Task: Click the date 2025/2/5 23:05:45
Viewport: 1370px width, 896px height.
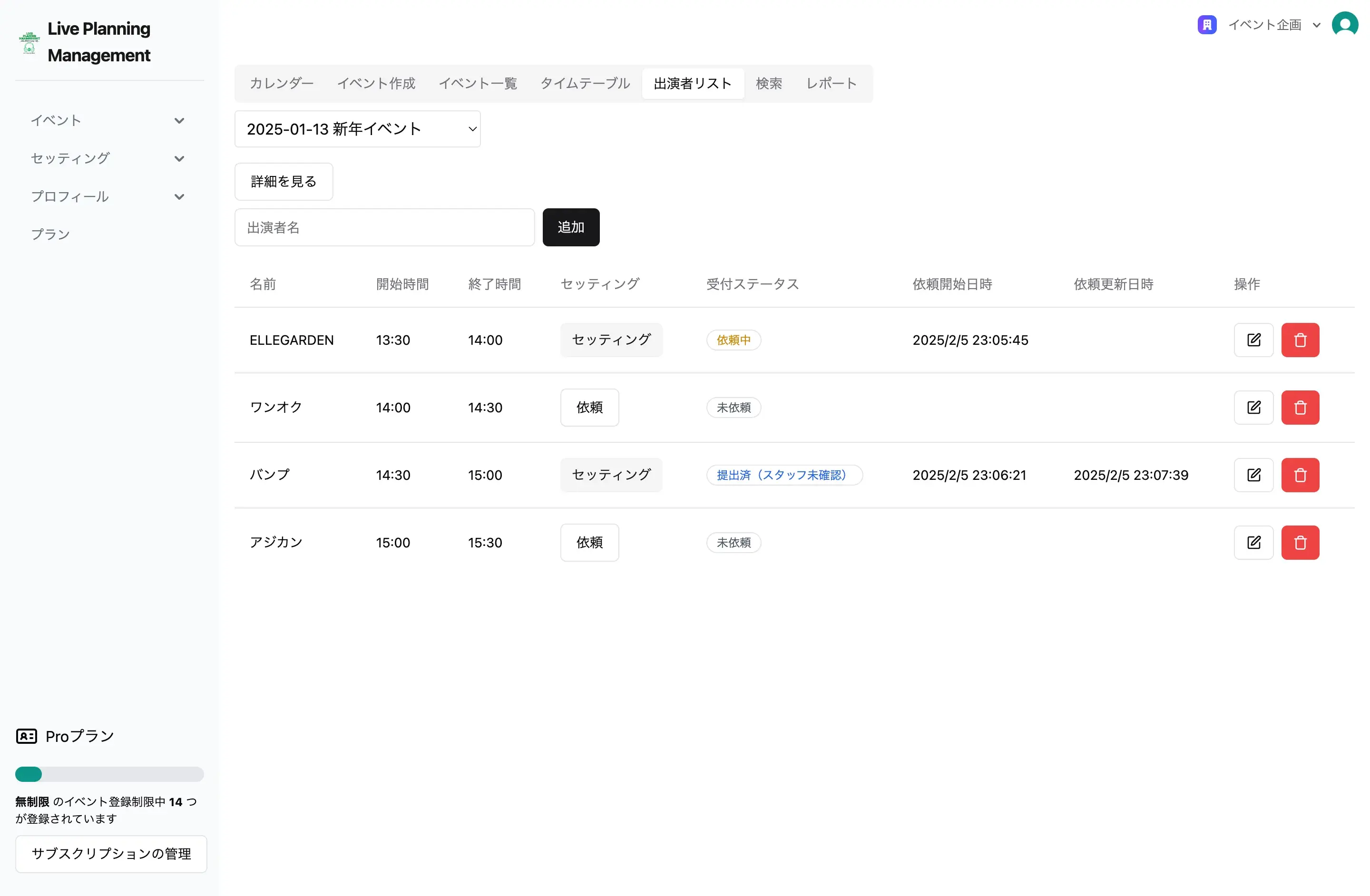Action: click(970, 340)
